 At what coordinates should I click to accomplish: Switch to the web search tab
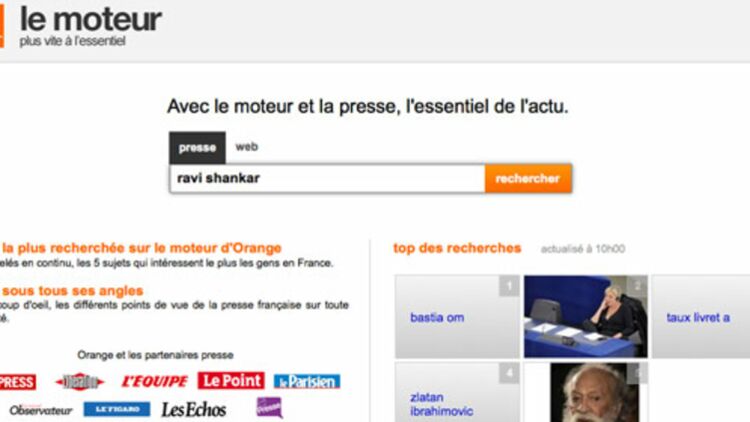pyautogui.click(x=246, y=147)
